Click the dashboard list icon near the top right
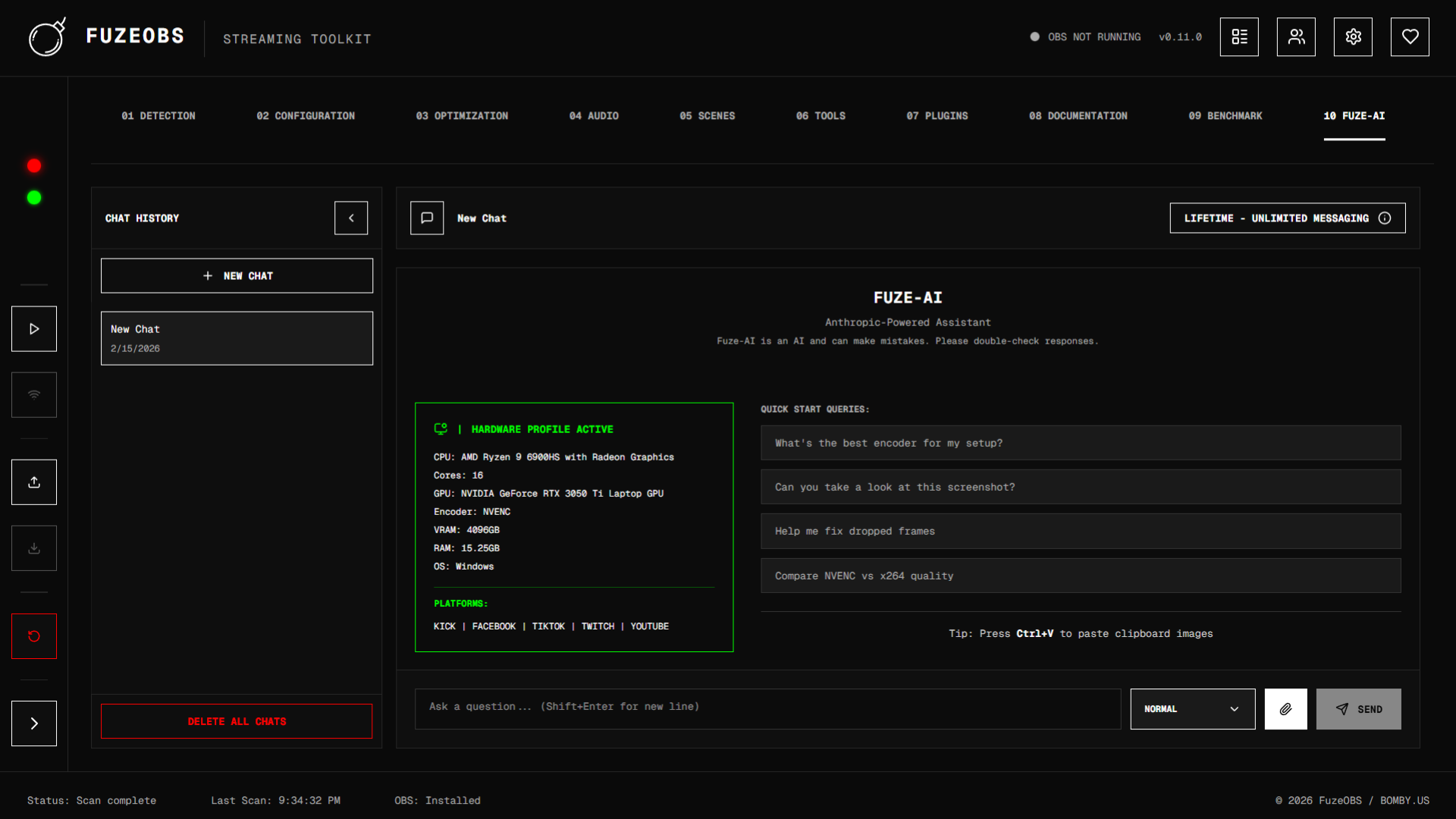Image resolution: width=1456 pixels, height=819 pixels. (1239, 36)
